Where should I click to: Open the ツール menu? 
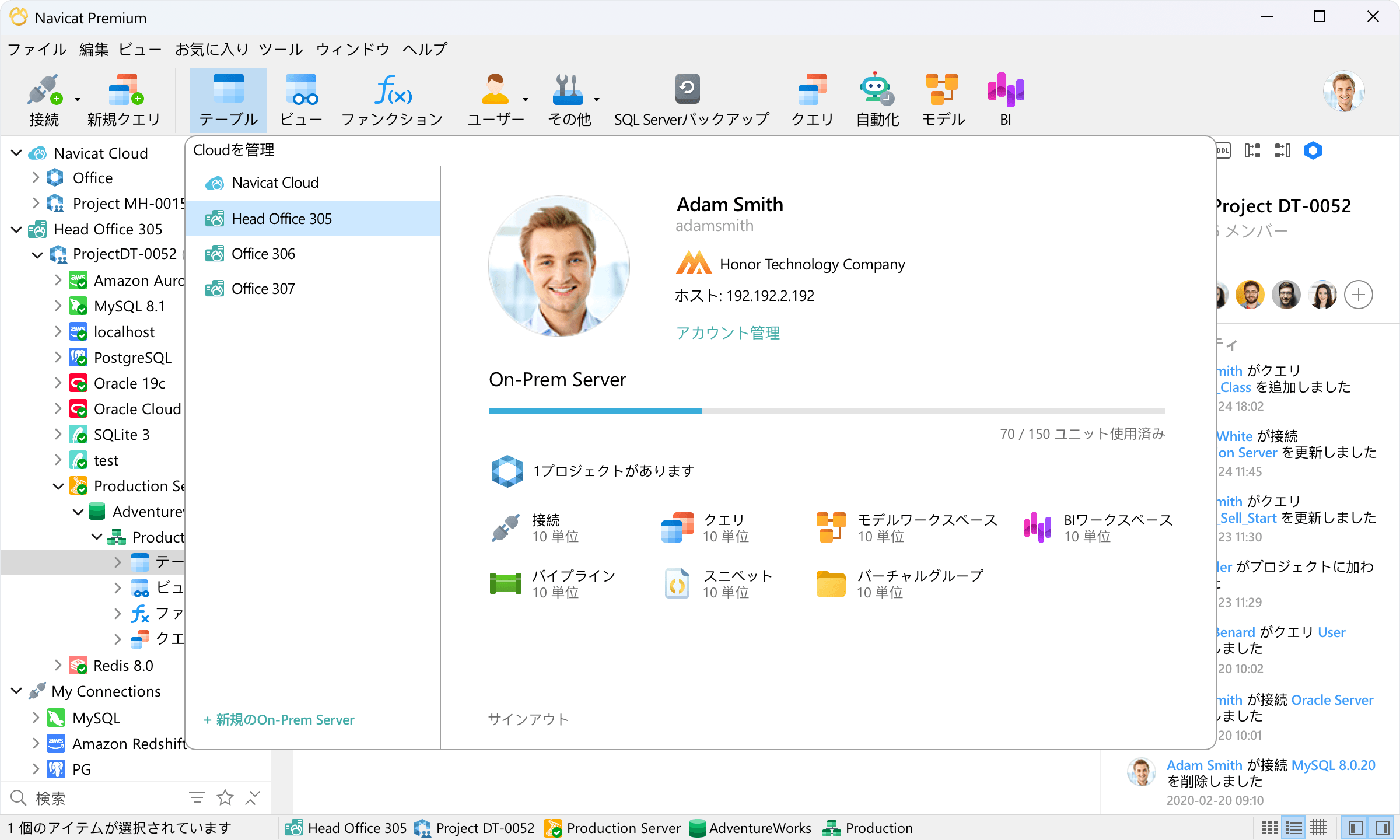pyautogui.click(x=281, y=50)
